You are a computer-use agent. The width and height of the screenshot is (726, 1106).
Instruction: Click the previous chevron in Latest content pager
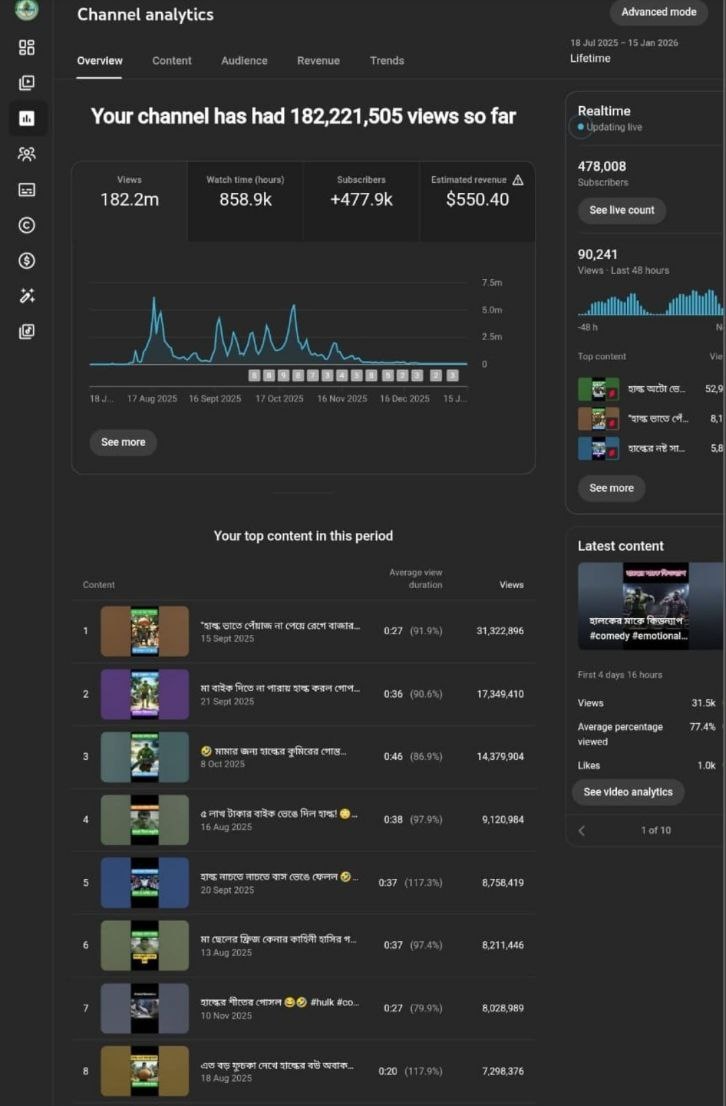(x=582, y=830)
